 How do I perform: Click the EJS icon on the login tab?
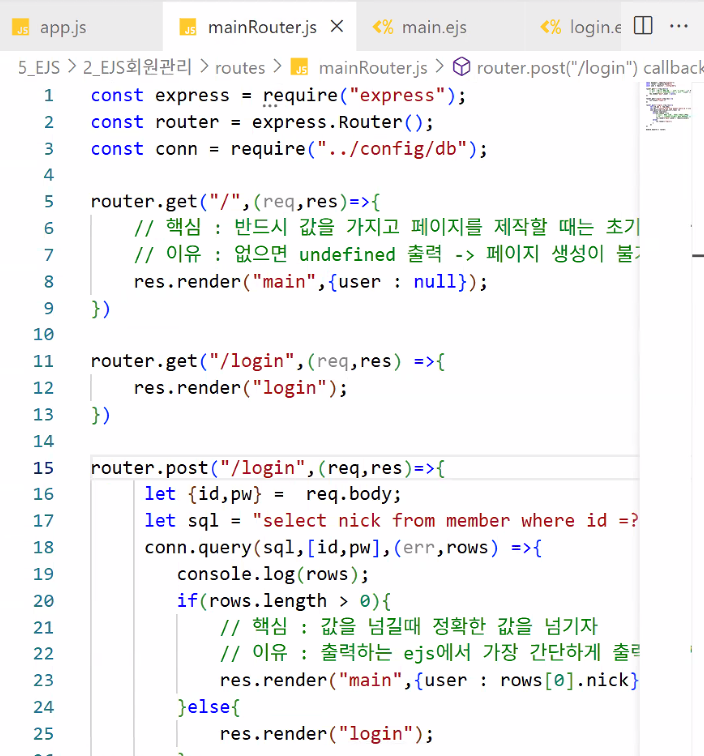[x=551, y=27]
